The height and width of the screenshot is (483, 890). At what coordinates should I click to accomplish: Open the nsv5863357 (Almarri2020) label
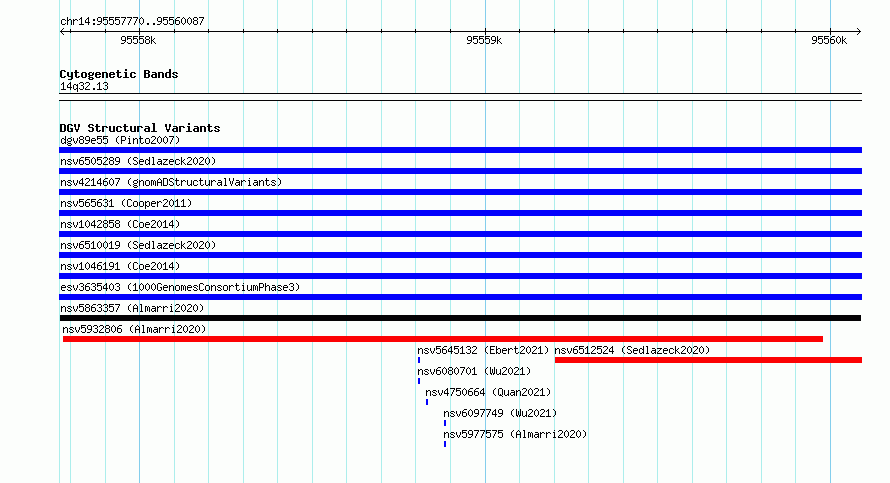132,308
